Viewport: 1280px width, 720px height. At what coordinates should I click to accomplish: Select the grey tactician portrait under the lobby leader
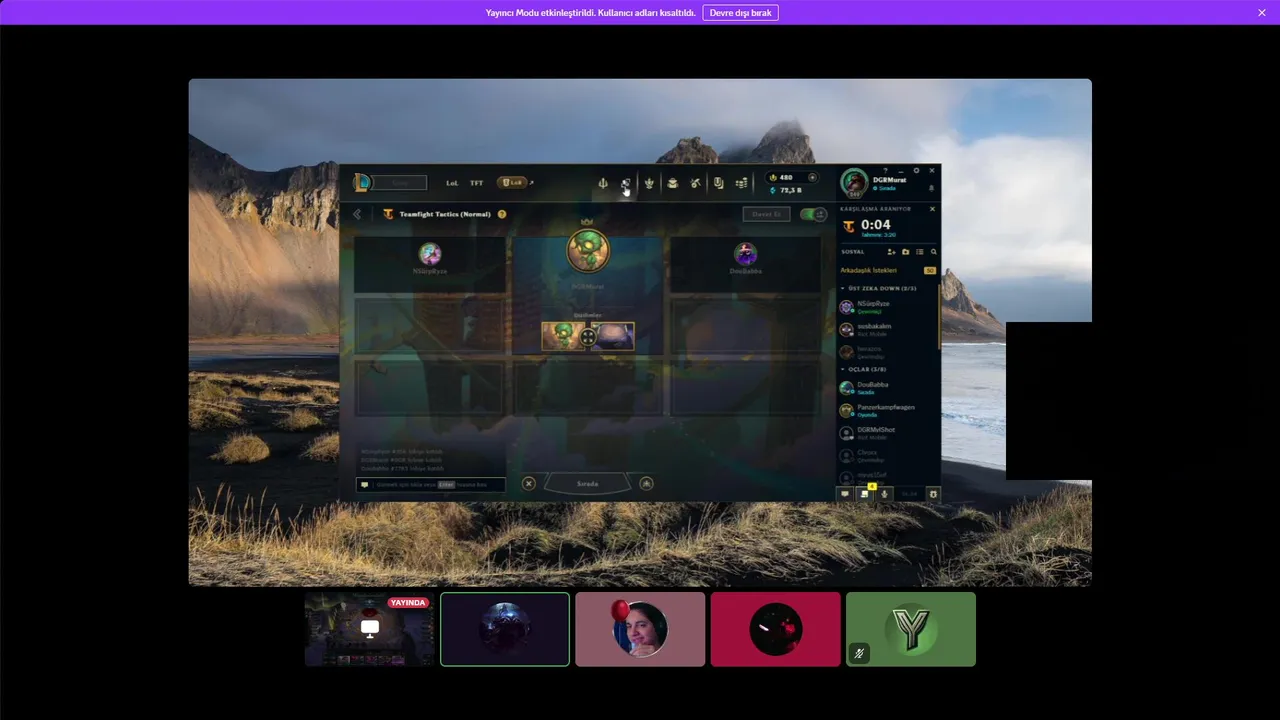tap(612, 336)
